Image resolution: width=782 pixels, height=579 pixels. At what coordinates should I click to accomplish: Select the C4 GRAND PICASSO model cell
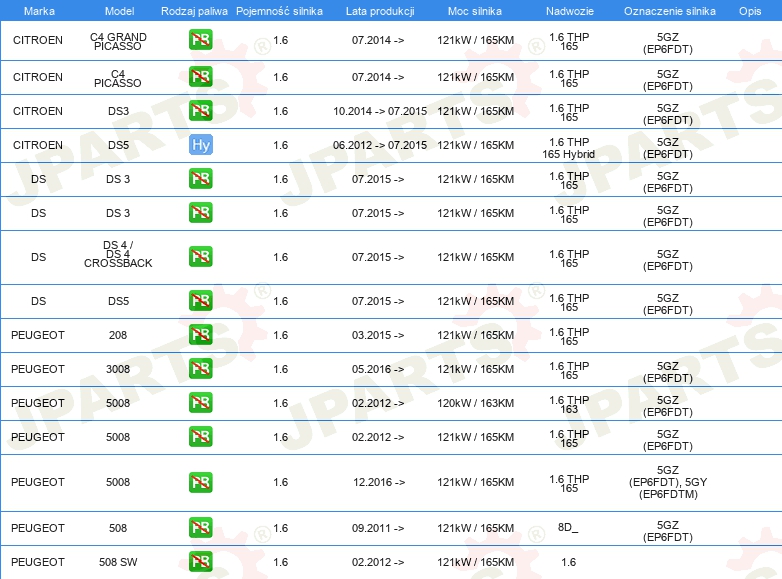118,41
